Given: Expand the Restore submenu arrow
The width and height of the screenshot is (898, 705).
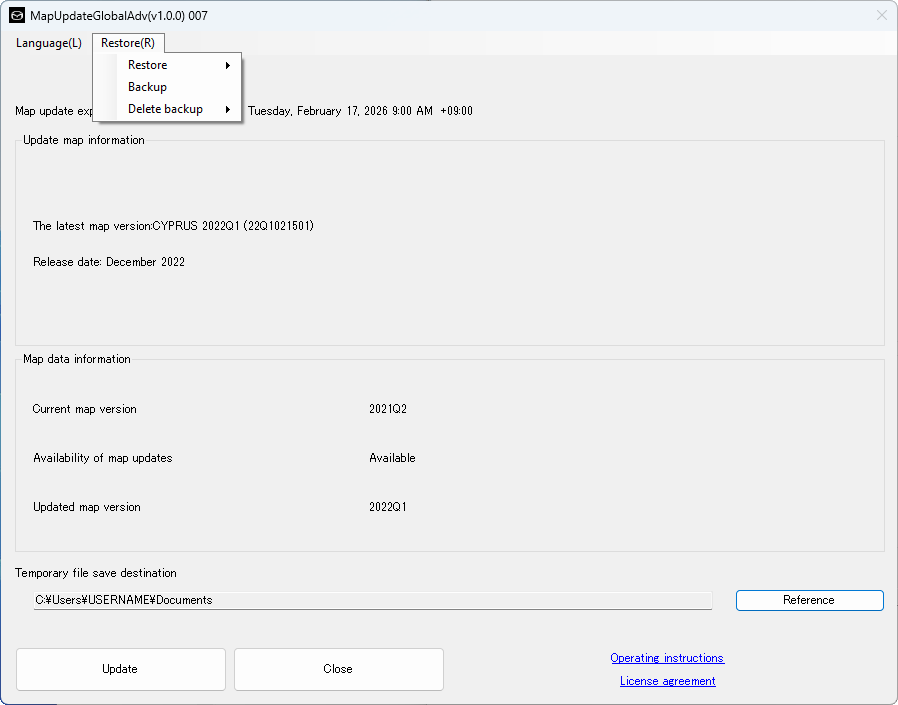Looking at the screenshot, I should pyautogui.click(x=228, y=65).
